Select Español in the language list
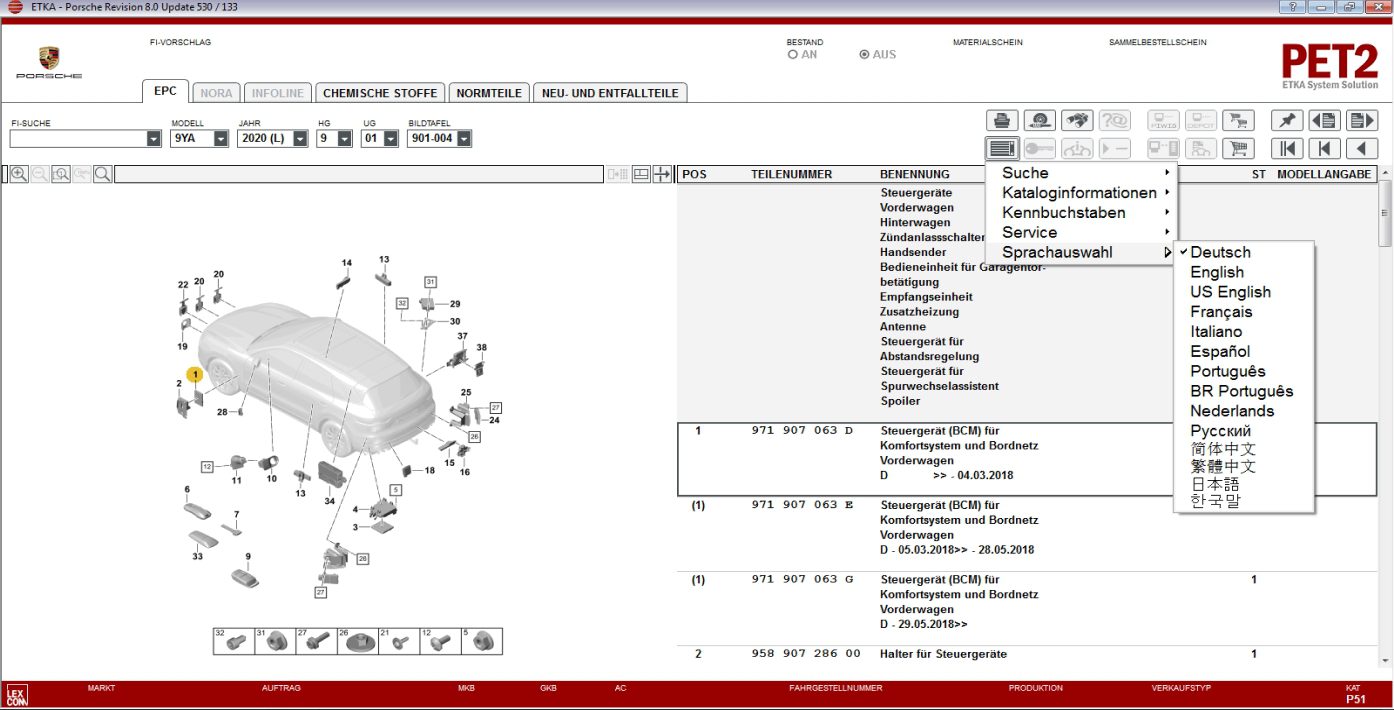This screenshot has height=710, width=1394. click(1220, 351)
